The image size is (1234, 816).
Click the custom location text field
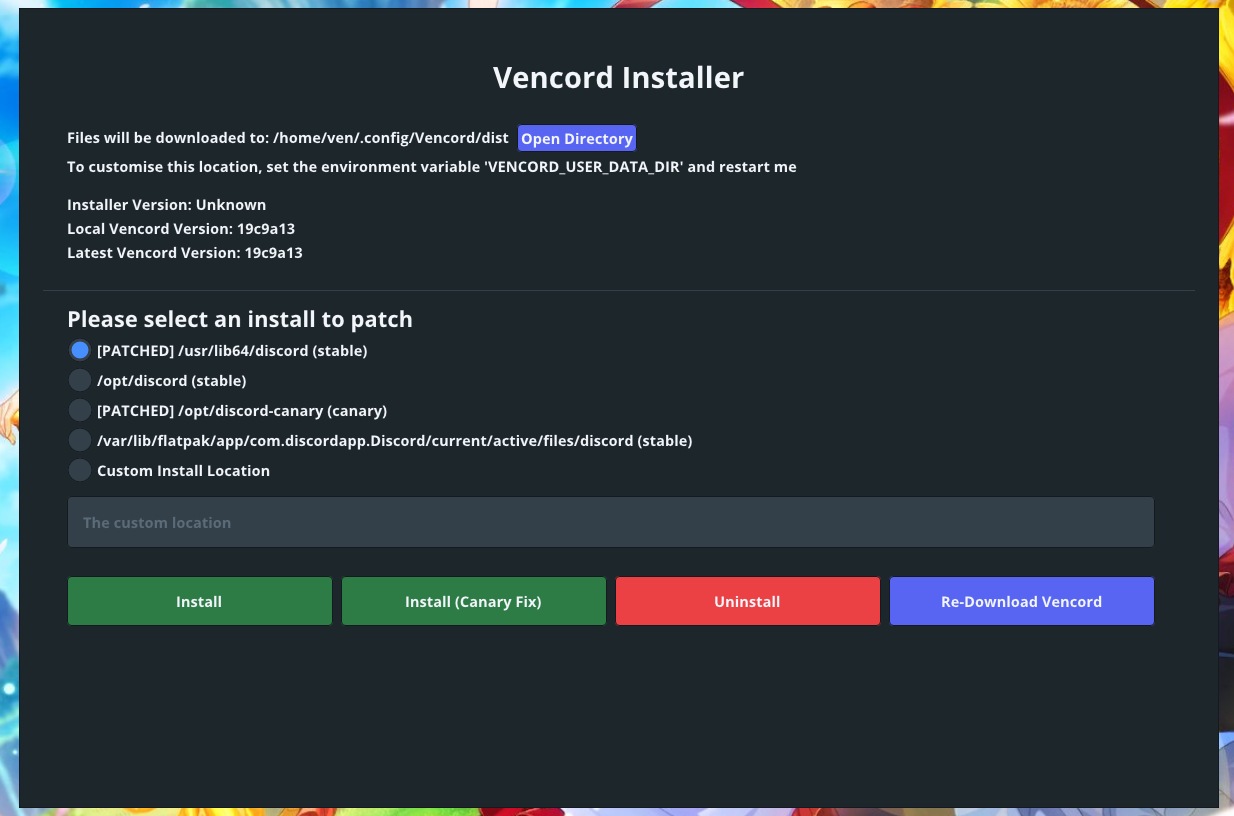tap(610, 521)
